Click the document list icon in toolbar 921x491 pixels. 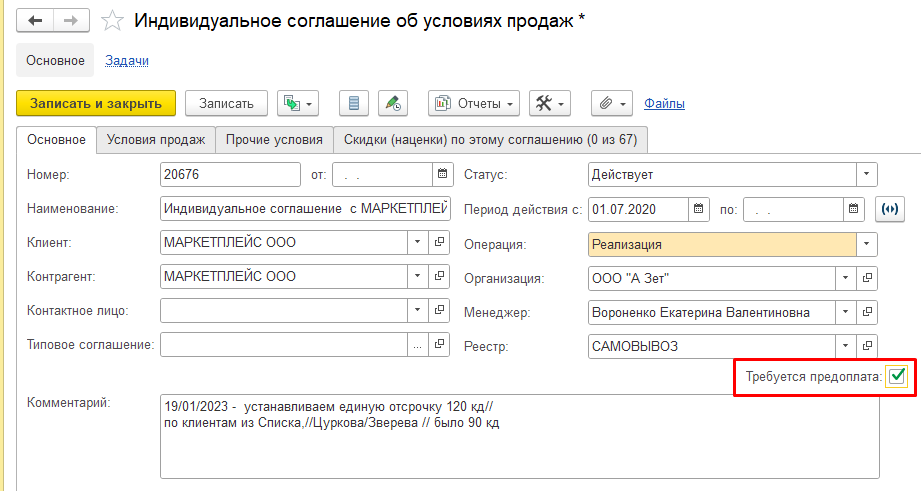coord(354,103)
